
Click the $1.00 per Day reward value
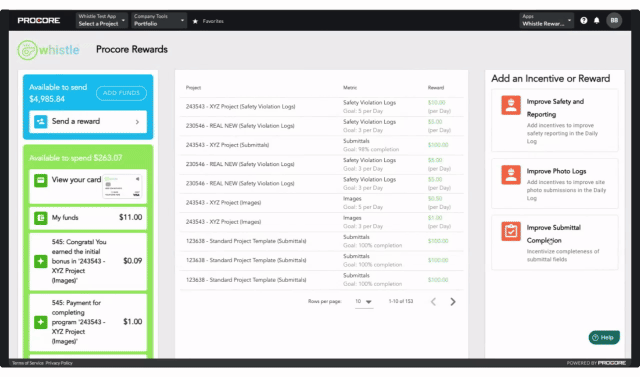(x=439, y=222)
